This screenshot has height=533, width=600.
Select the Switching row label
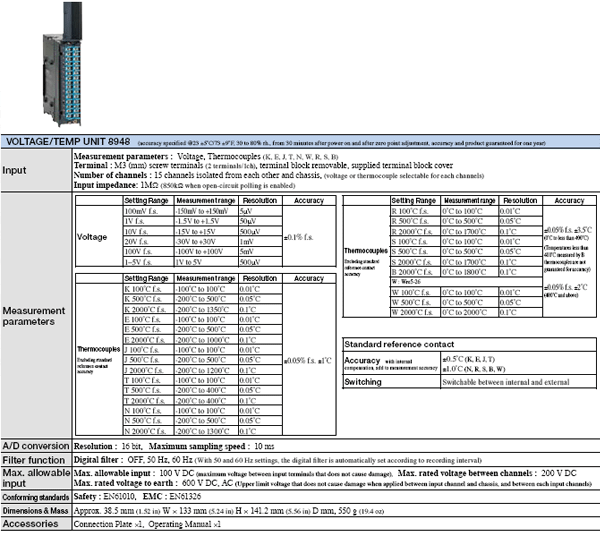tap(362, 382)
